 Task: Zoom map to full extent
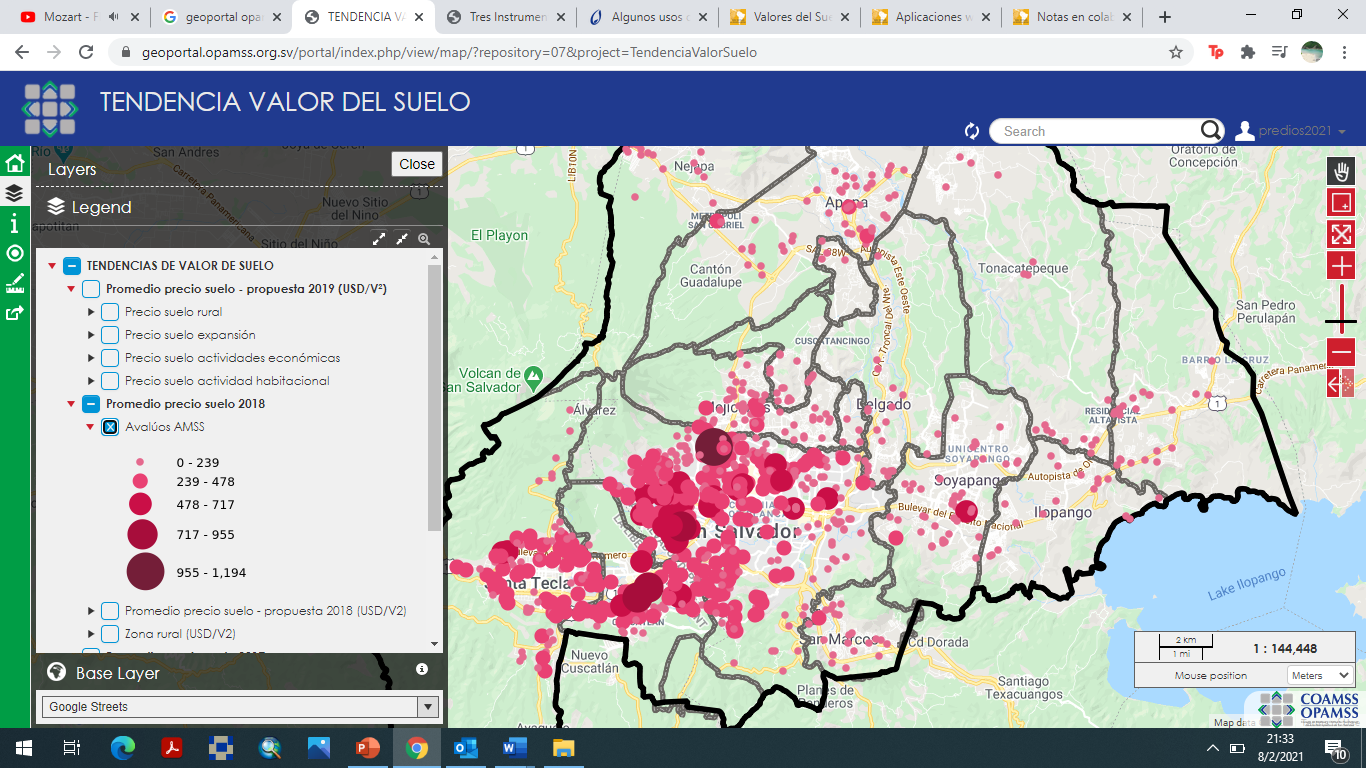click(1340, 234)
